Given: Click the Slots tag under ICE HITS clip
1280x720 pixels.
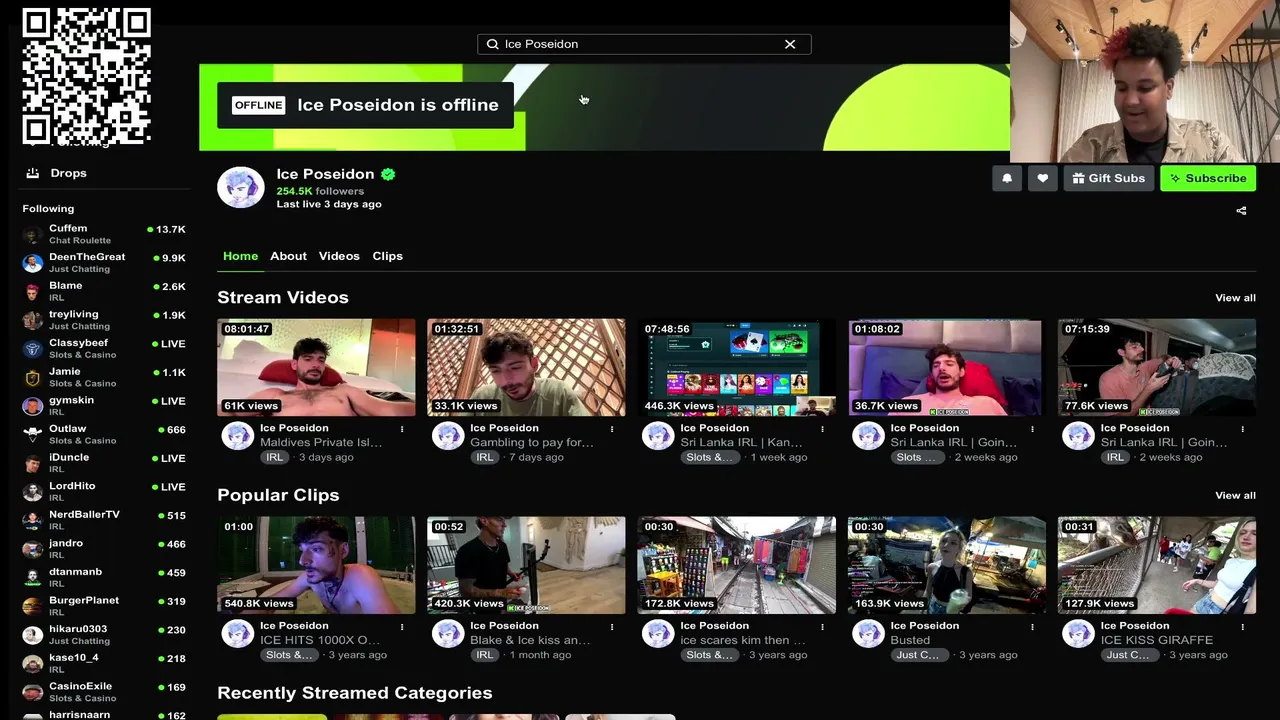Looking at the screenshot, I should (x=289, y=655).
